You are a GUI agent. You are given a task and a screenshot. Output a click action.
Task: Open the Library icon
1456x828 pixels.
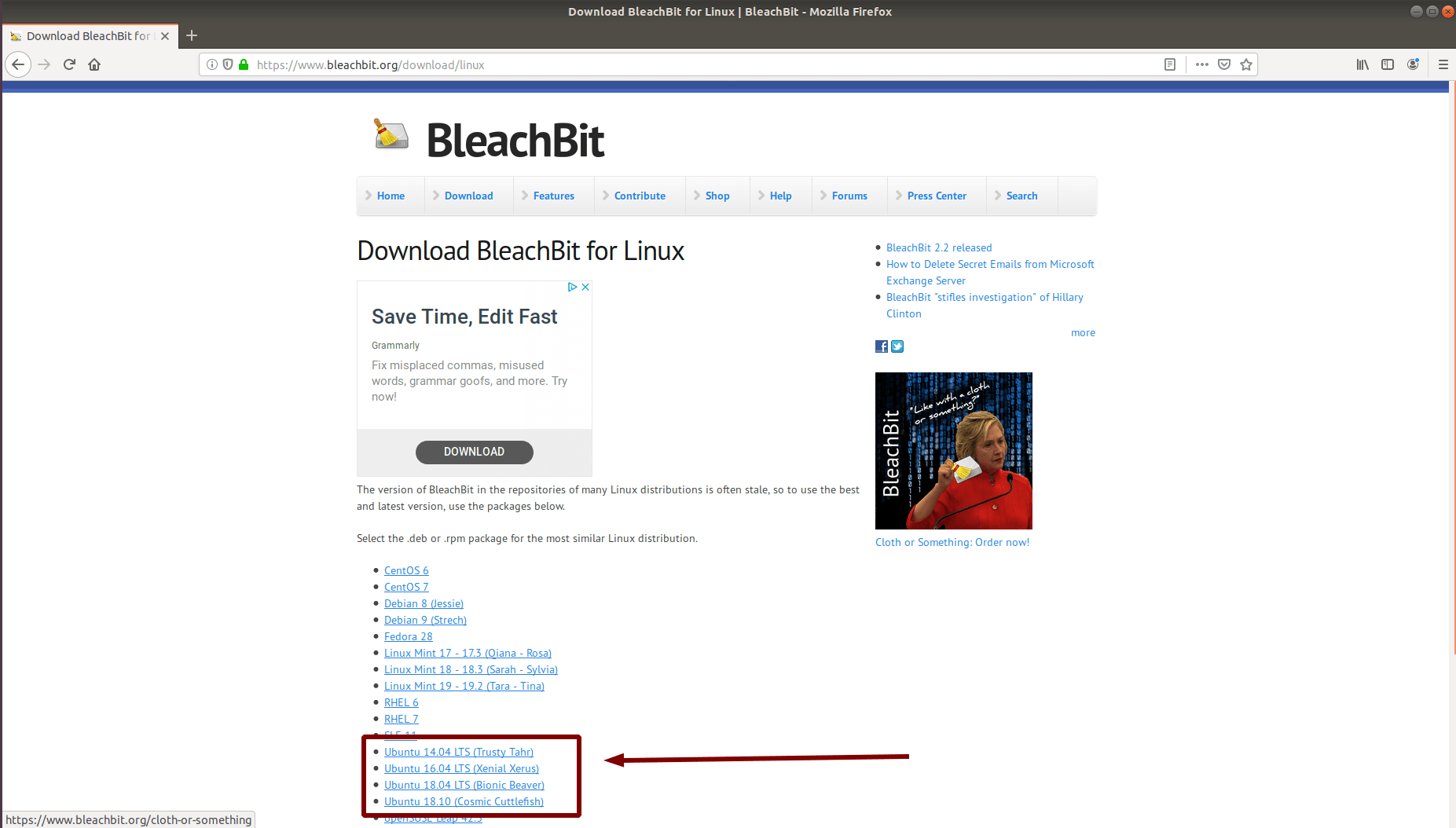click(1362, 64)
